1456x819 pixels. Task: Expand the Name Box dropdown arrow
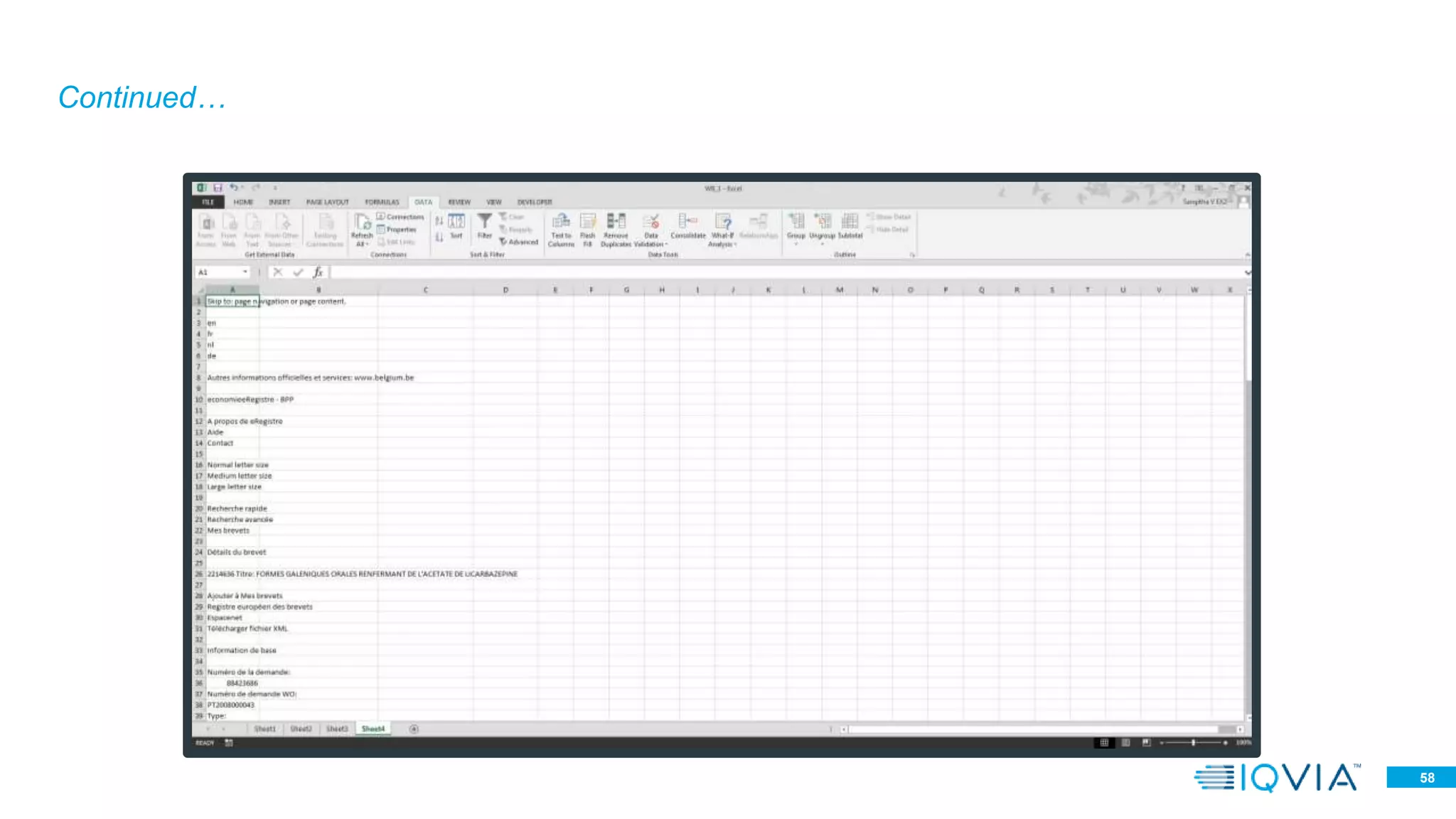click(245, 272)
